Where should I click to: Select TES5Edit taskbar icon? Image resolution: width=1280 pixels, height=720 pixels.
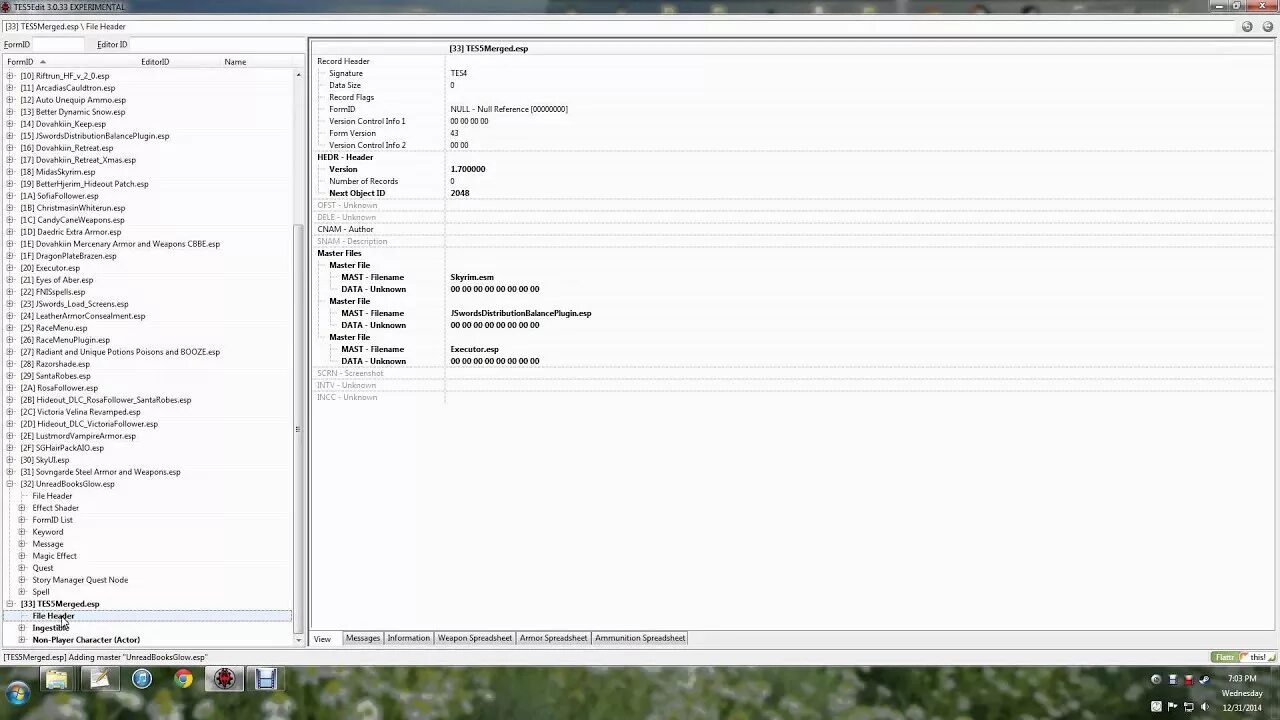[x=225, y=680]
